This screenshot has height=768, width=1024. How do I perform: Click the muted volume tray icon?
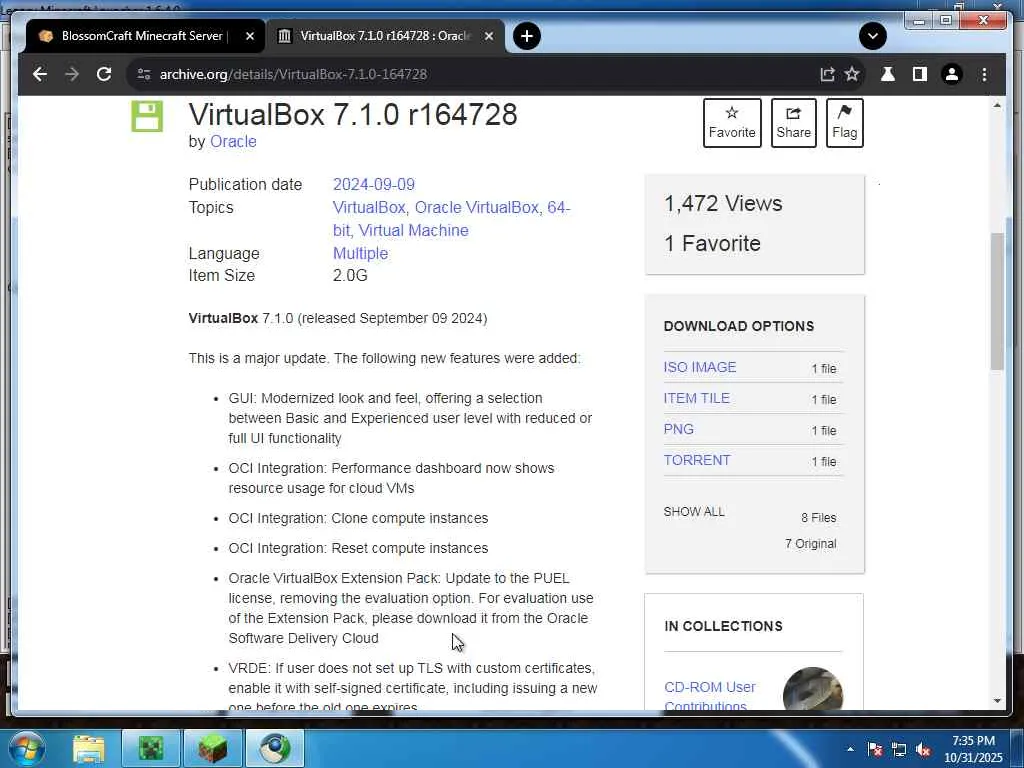tap(923, 749)
